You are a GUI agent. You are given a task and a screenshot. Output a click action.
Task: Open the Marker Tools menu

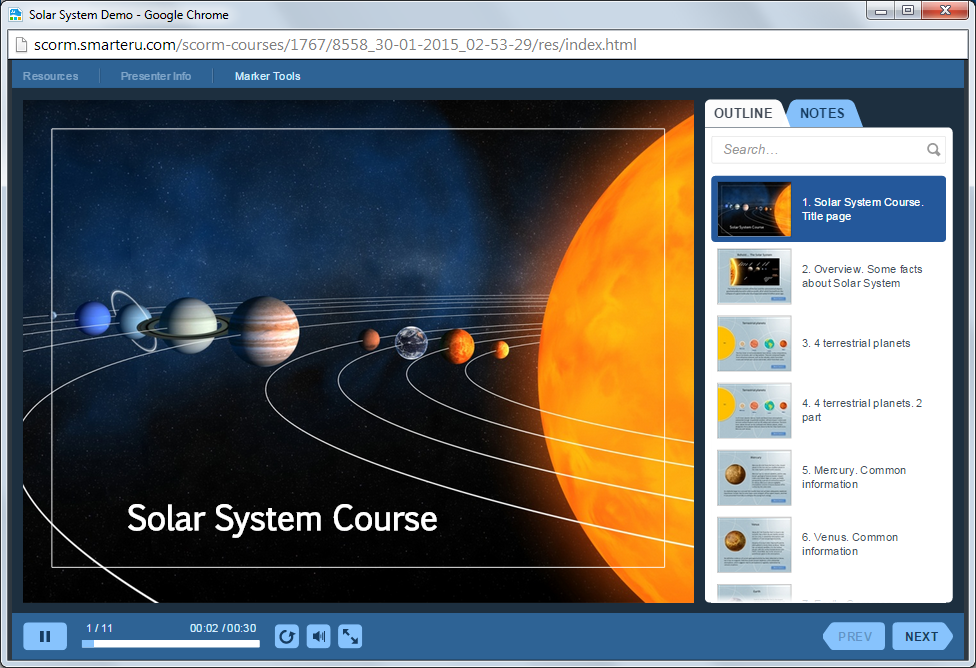(x=268, y=76)
